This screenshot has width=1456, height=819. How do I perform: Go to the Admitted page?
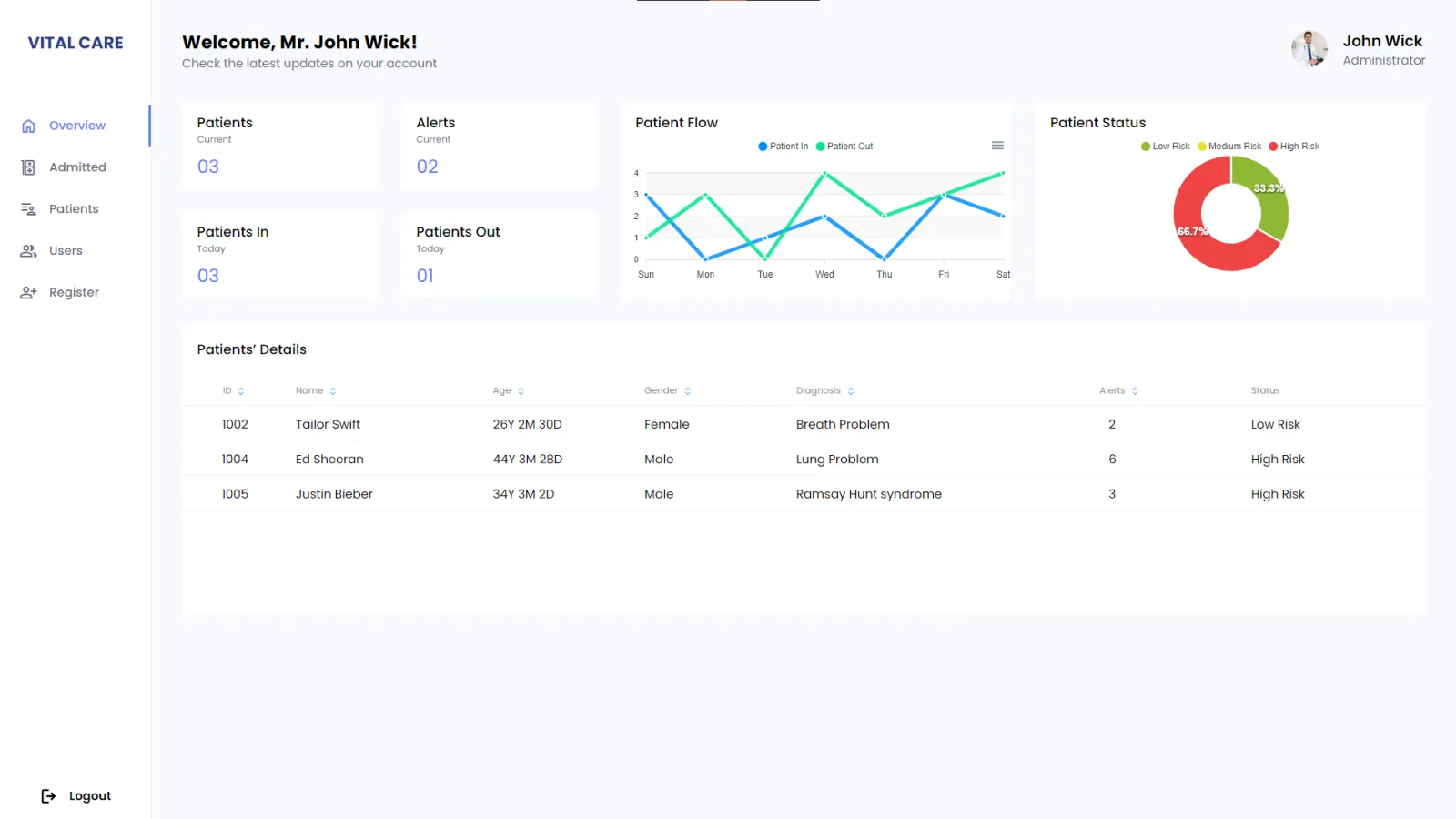coord(77,167)
